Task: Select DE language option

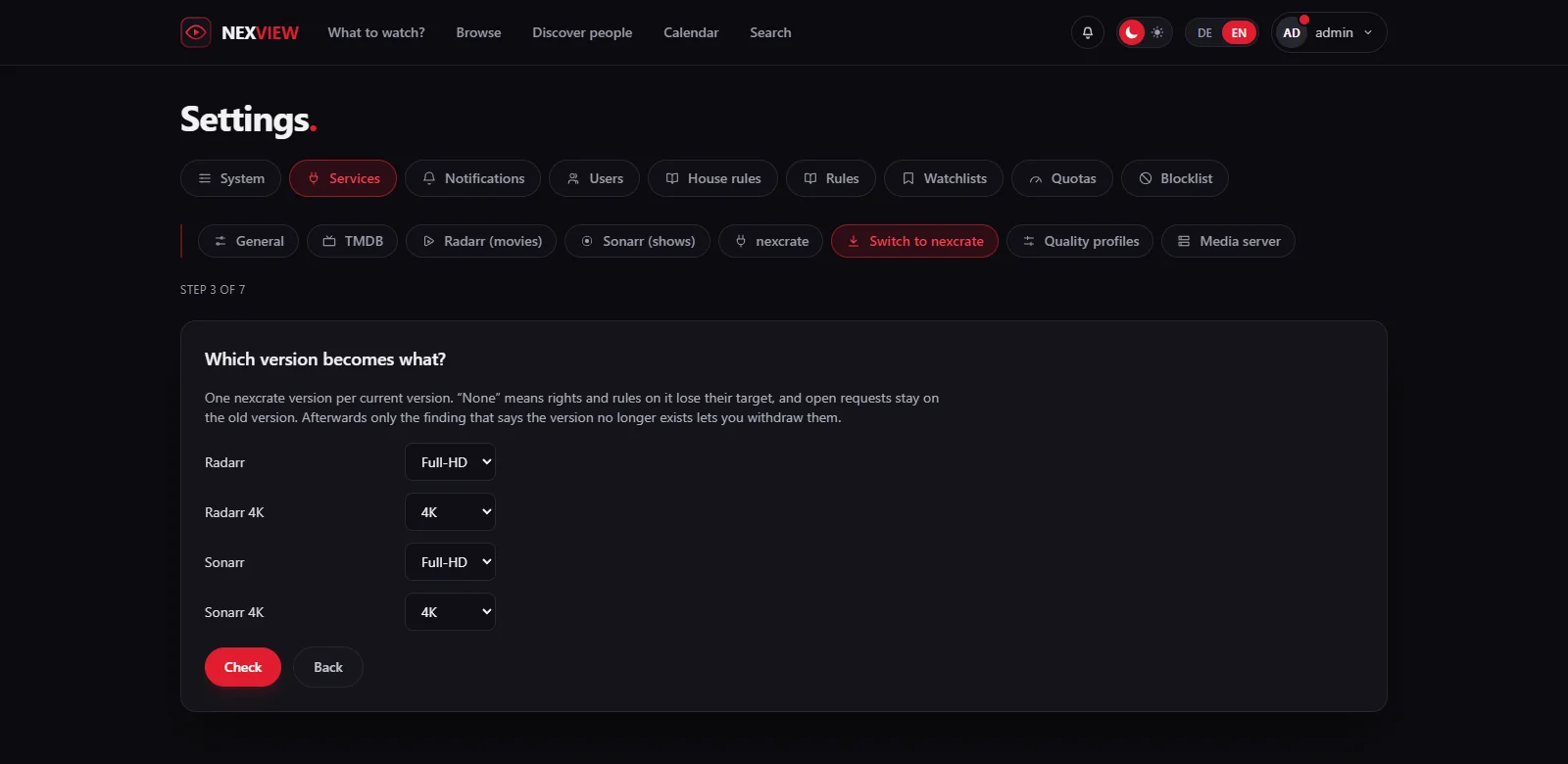Action: pos(1204,32)
